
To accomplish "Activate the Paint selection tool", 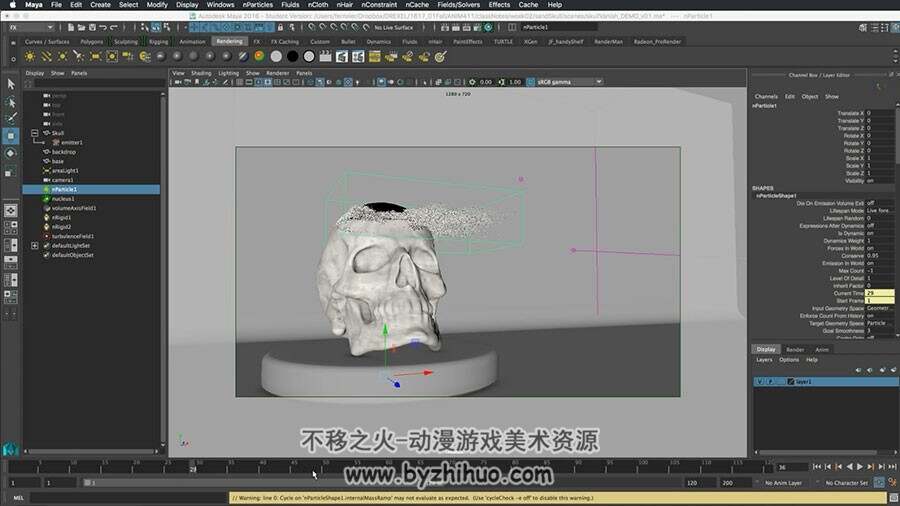I will [x=10, y=118].
